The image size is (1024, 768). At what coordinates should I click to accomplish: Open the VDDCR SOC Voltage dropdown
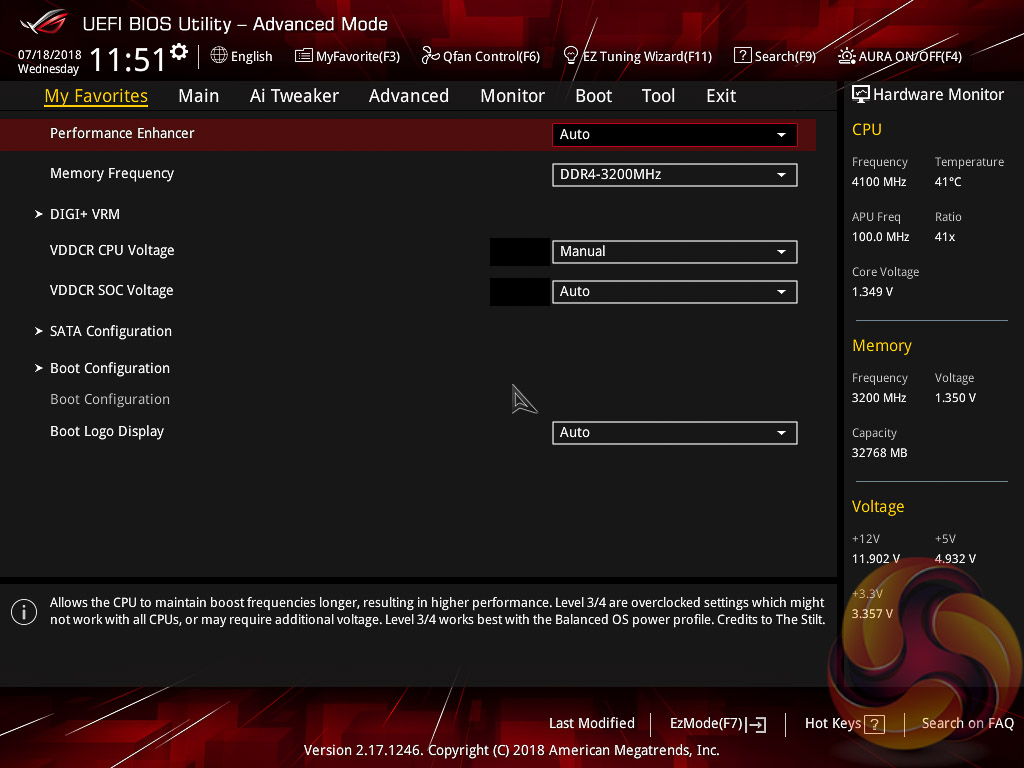[674, 292]
